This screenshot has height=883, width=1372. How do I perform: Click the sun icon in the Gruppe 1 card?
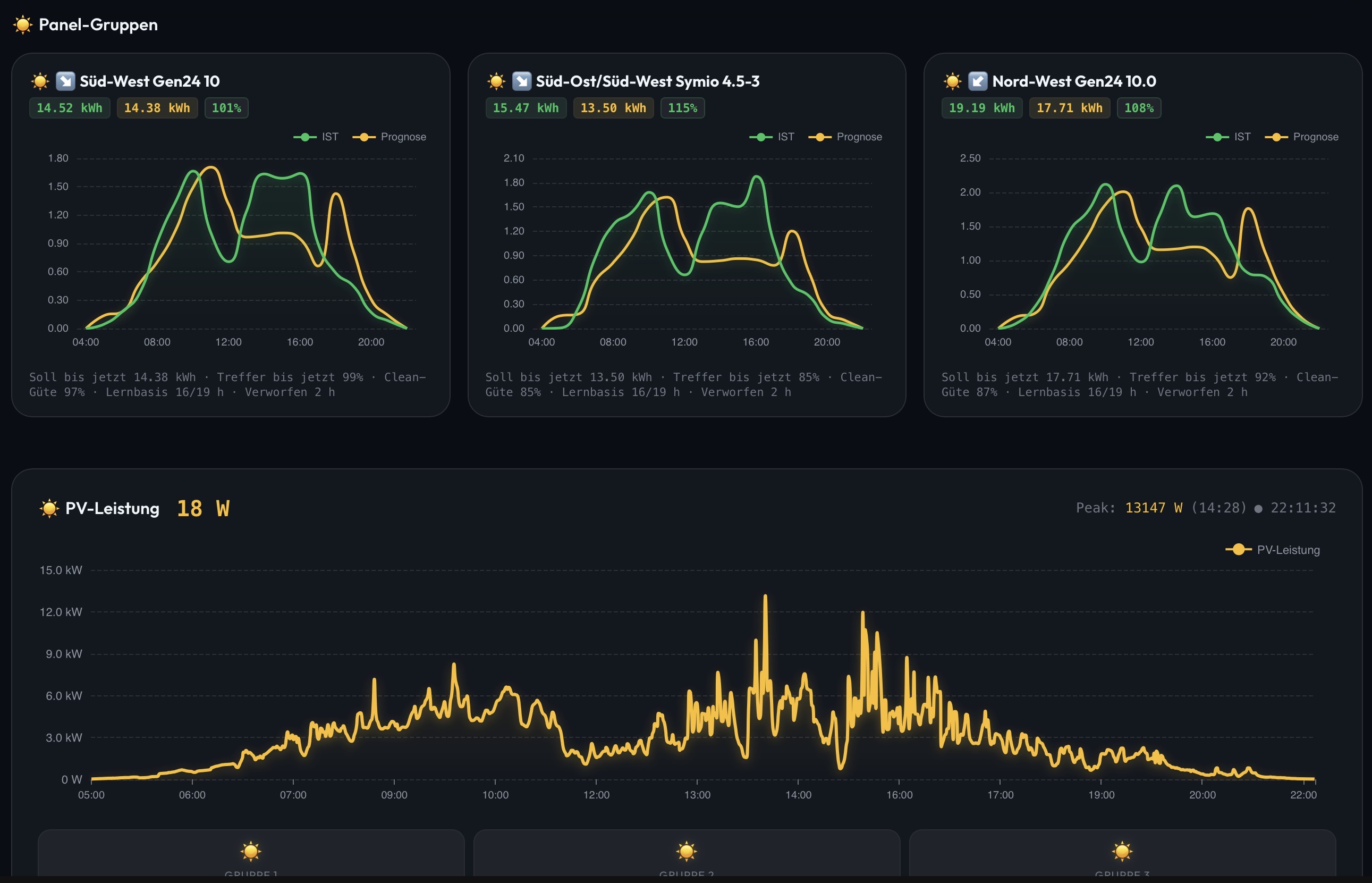click(x=251, y=852)
